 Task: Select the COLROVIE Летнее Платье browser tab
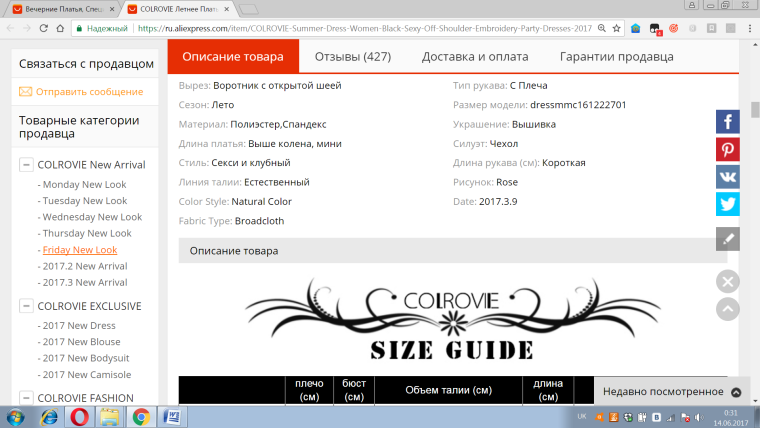tap(177, 9)
